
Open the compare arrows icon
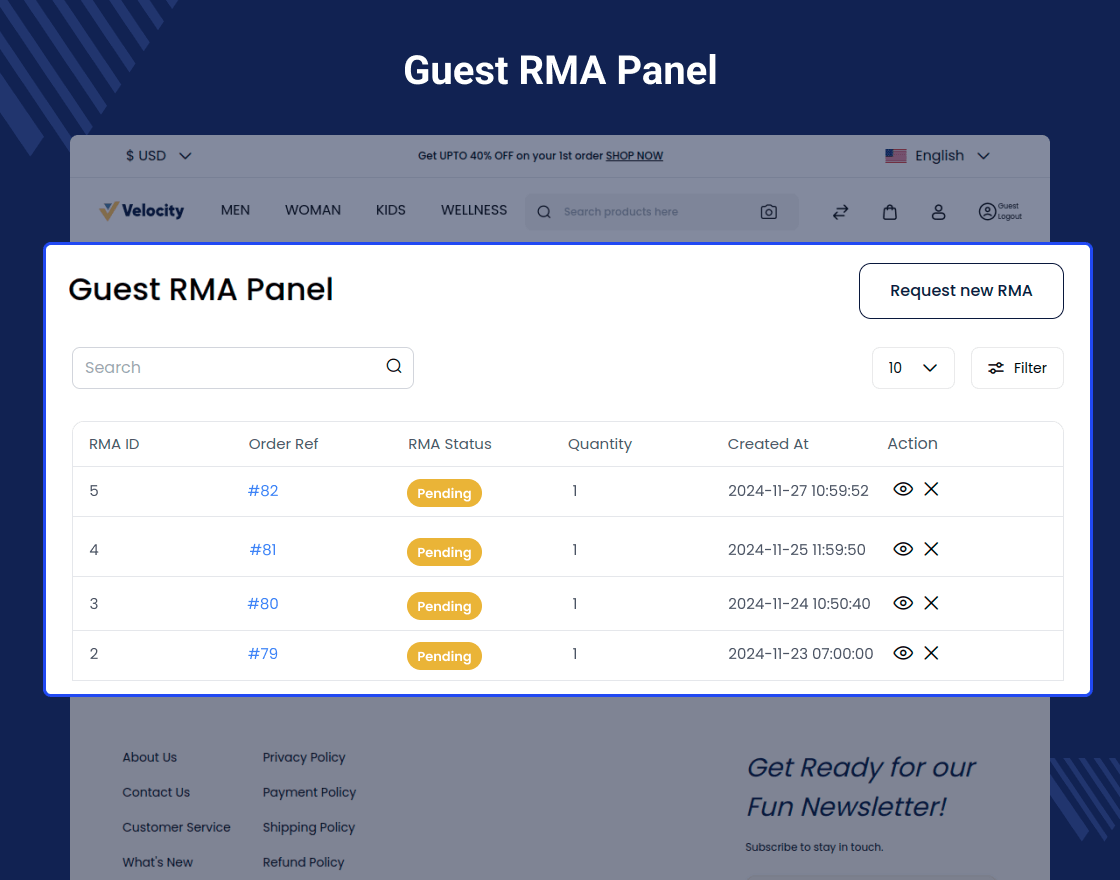tap(840, 212)
